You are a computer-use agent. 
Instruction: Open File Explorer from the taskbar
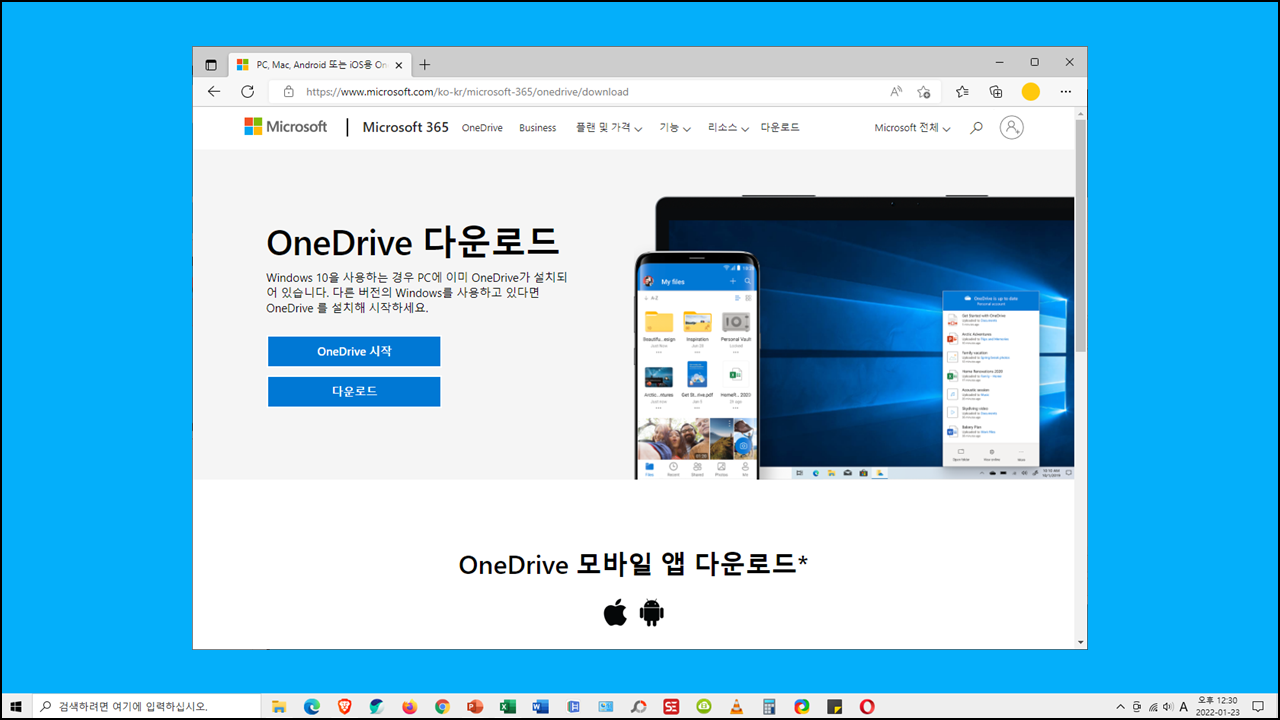click(279, 706)
